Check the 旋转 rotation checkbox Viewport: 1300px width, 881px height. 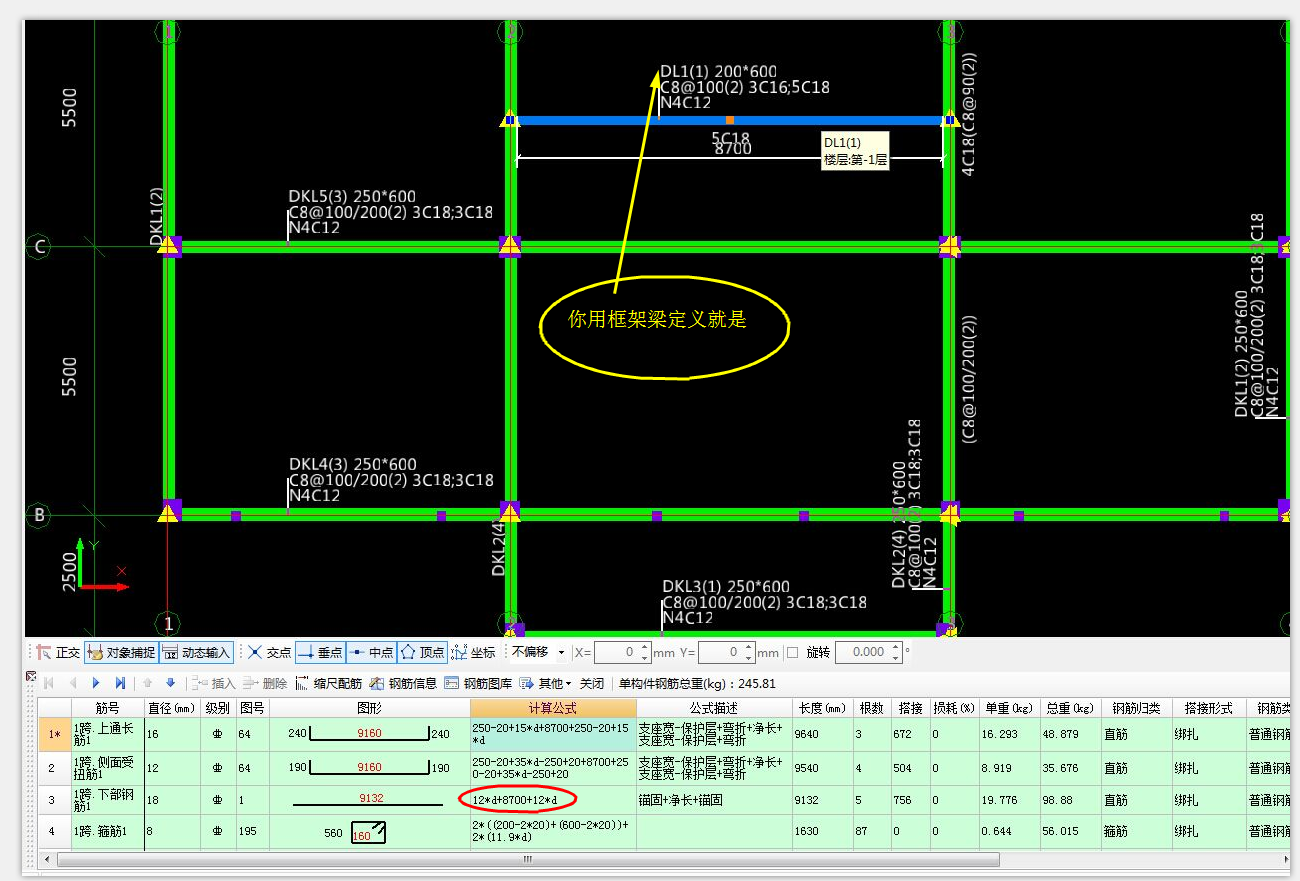[793, 652]
